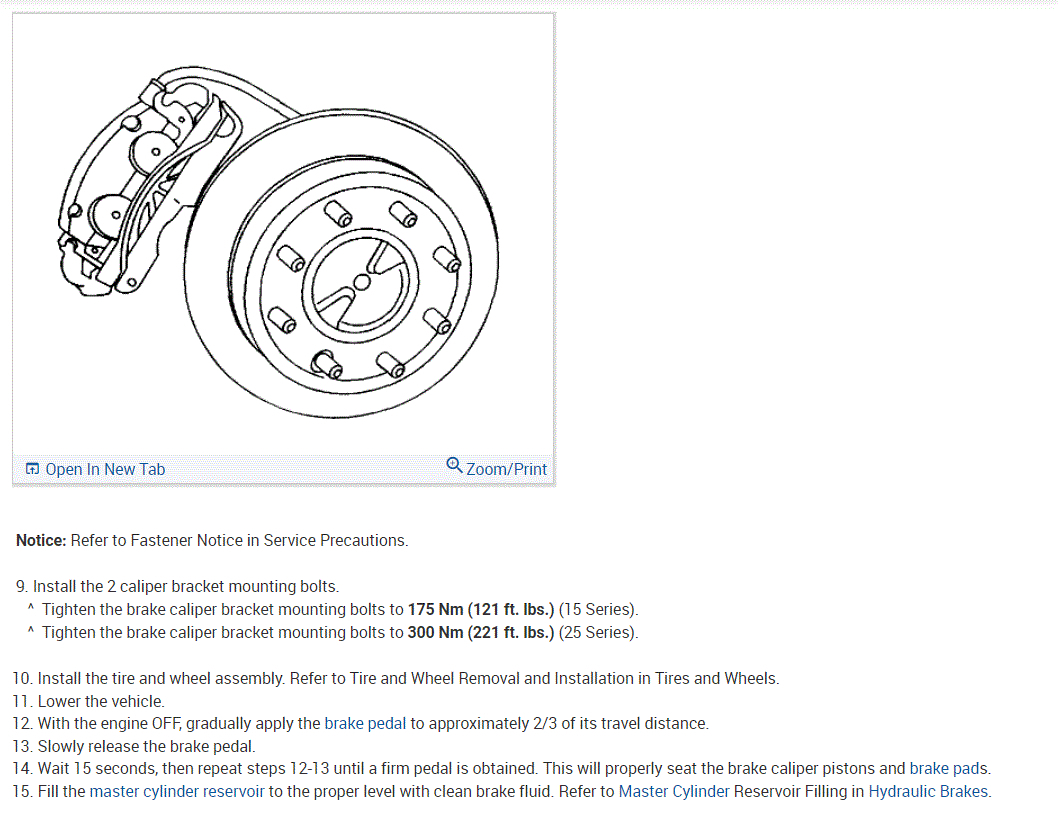This screenshot has height=816, width=1058.
Task: Open the Hydraulic Brakes link
Action: click(928, 792)
